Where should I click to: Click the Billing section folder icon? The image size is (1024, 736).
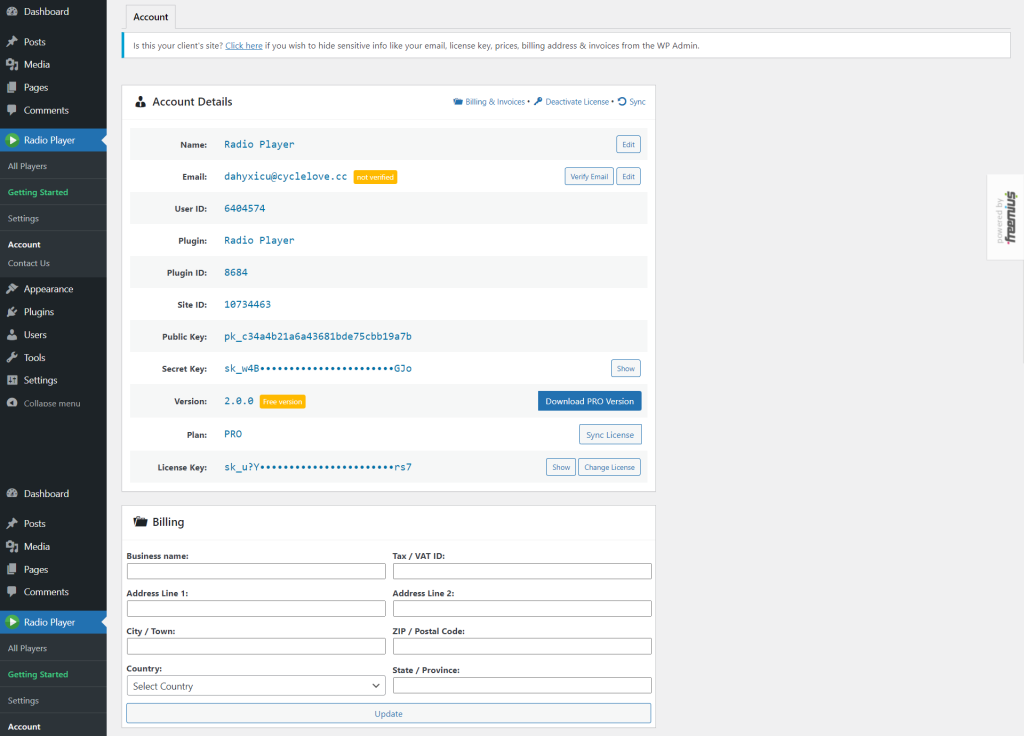140,522
